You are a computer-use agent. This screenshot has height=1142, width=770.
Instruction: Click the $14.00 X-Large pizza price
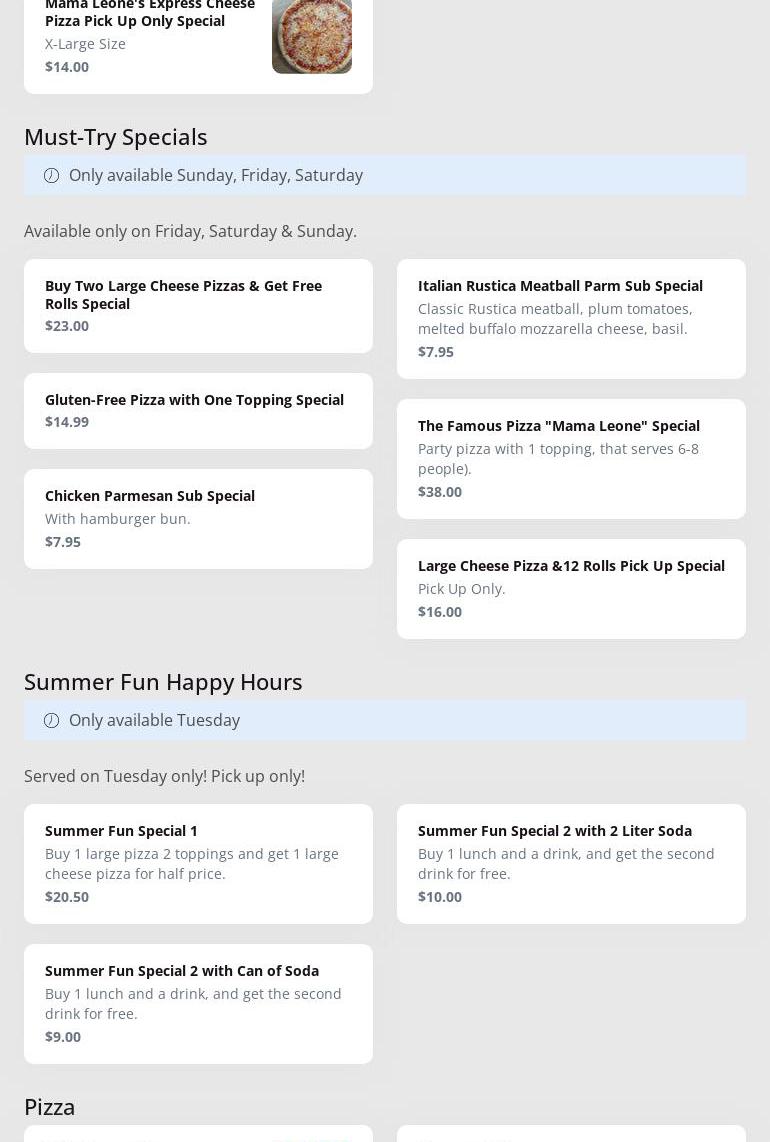pos(67,66)
